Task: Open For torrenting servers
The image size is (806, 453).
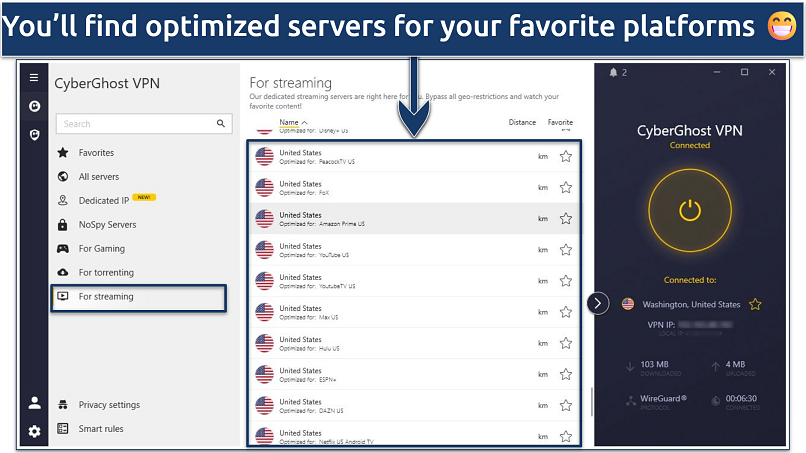Action: click(106, 273)
